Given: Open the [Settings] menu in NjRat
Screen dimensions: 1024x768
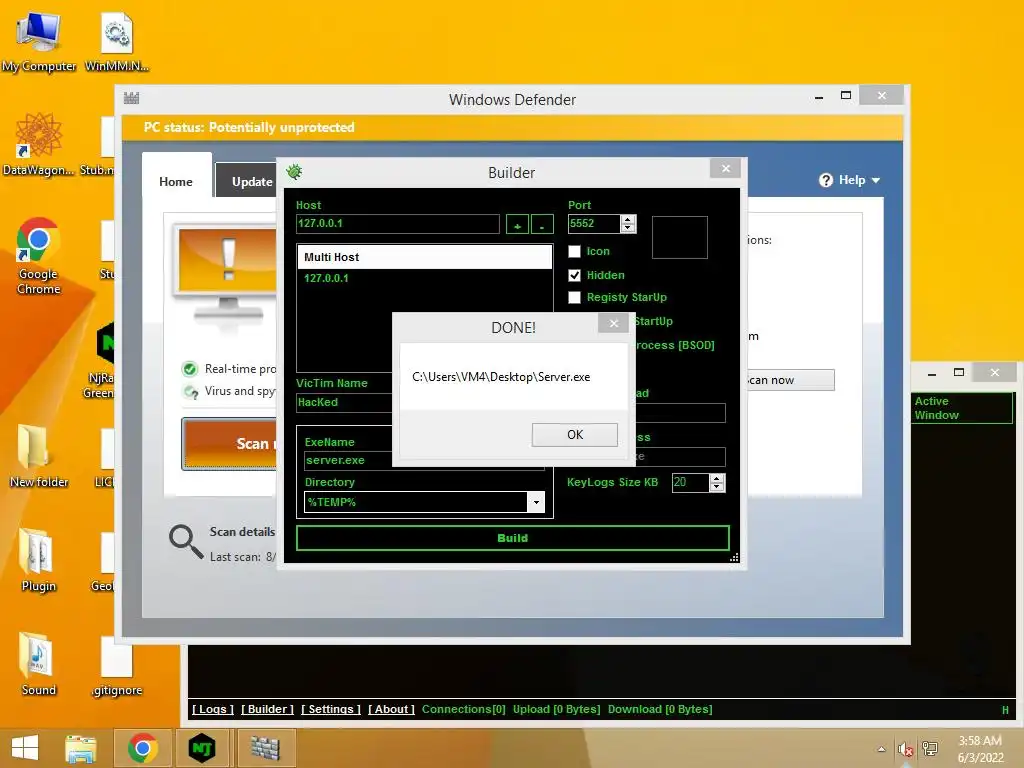Looking at the screenshot, I should pos(331,709).
